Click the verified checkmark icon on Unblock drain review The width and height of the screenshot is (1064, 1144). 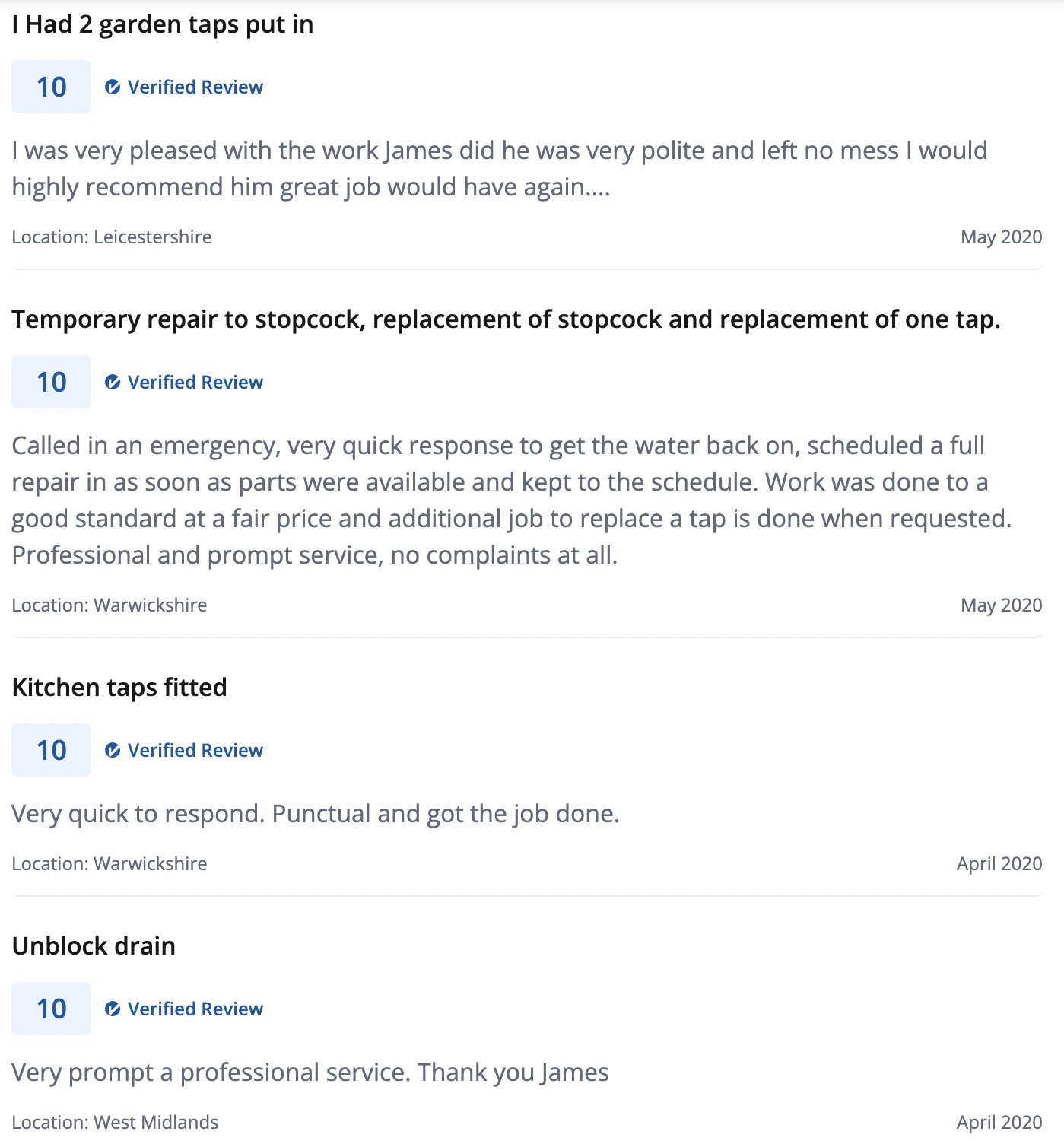113,1009
